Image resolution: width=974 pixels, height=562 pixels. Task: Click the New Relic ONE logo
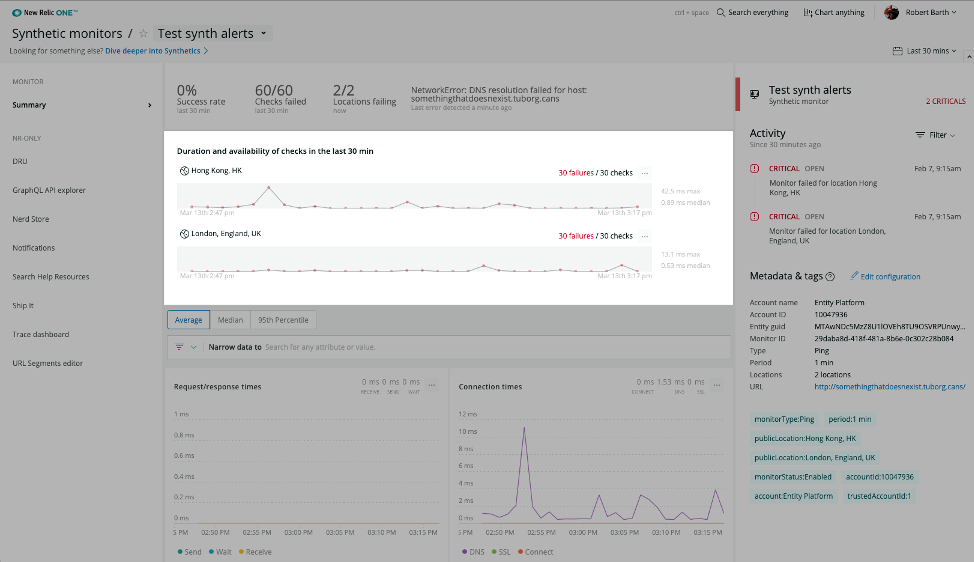[45, 12]
